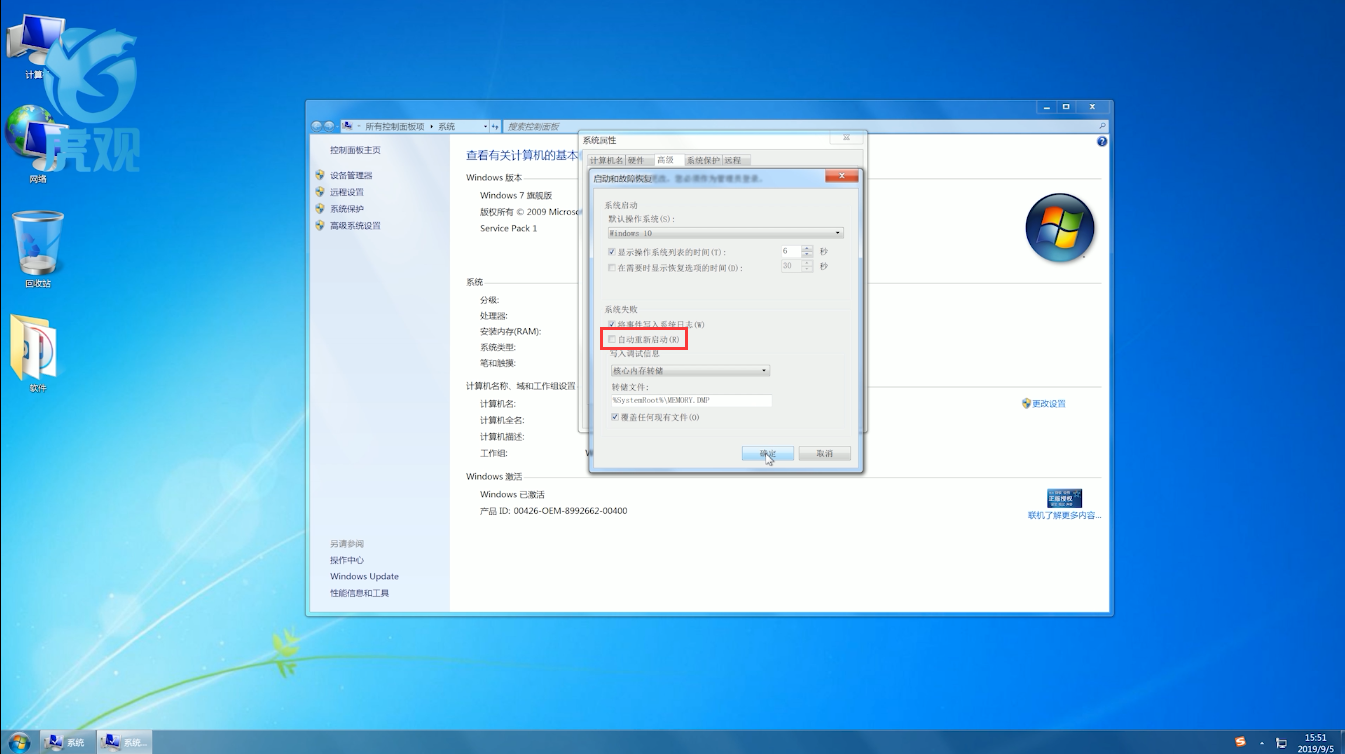Image resolution: width=1345 pixels, height=754 pixels.
Task: Click the 更改设置 shield link
Action: pos(1044,404)
